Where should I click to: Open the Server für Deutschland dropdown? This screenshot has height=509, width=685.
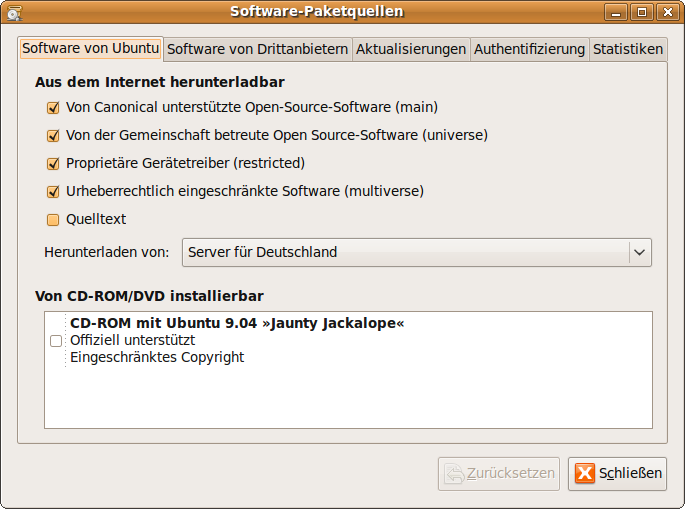tap(417, 253)
